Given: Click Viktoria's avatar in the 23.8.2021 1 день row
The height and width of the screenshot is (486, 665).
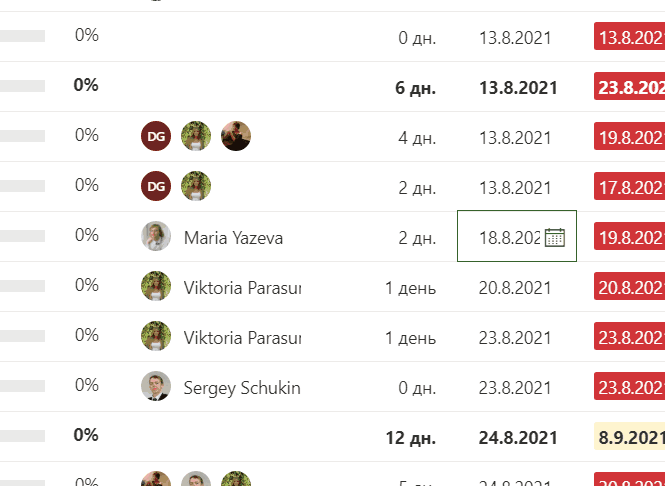Looking at the screenshot, I should coord(156,336).
